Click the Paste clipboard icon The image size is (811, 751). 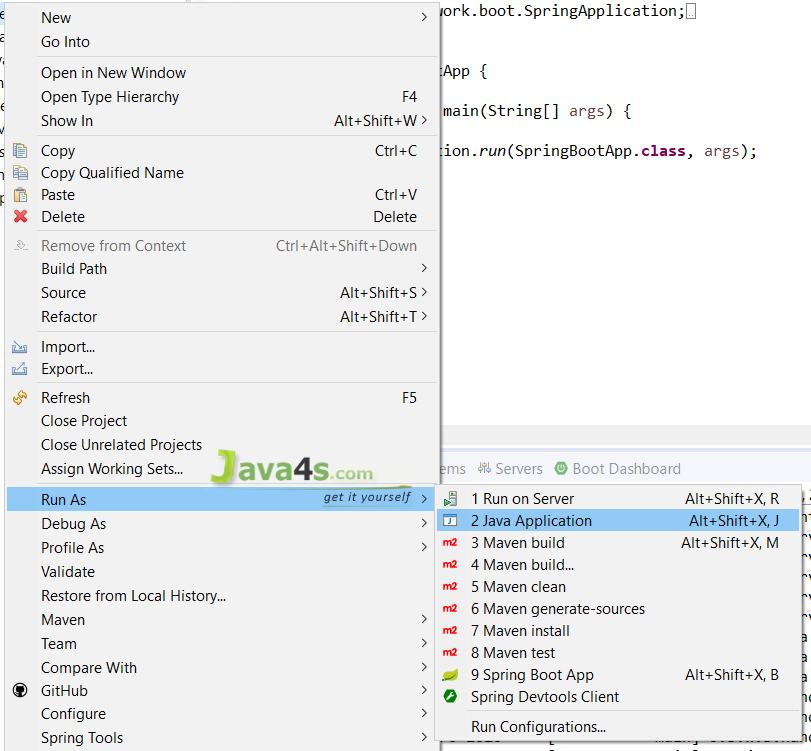click(x=20, y=195)
